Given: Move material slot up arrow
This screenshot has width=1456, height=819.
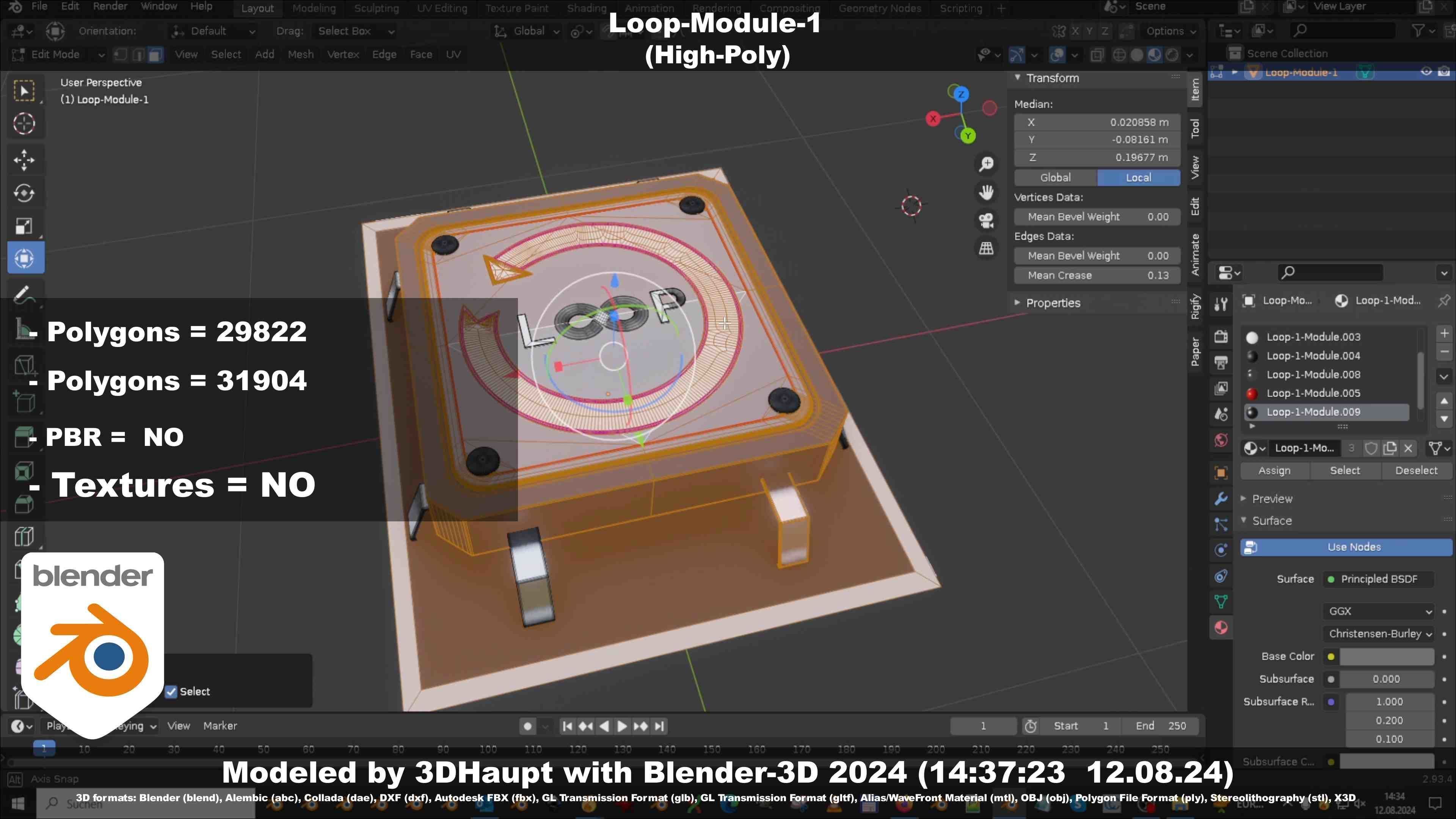Looking at the screenshot, I should click(x=1445, y=401).
